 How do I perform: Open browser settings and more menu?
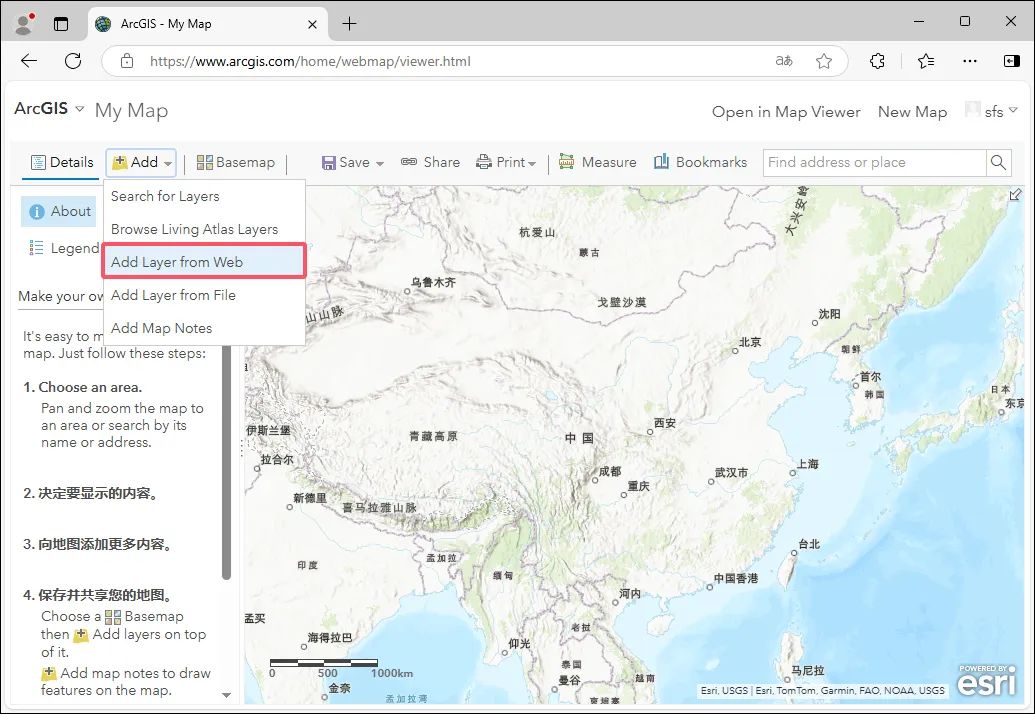970,61
